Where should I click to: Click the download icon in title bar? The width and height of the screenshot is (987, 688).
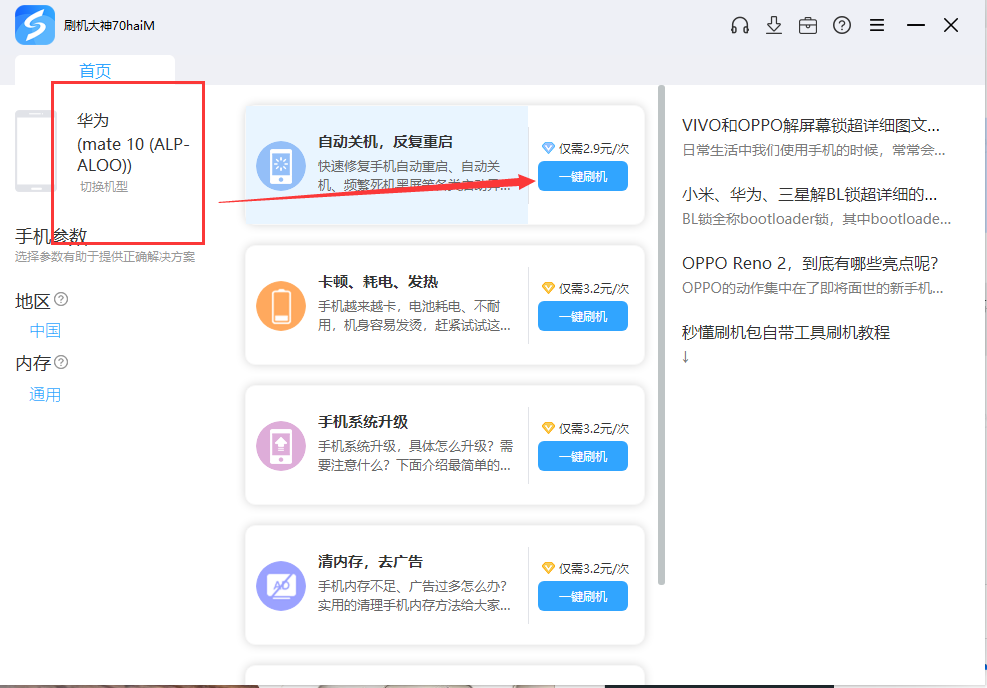pos(774,25)
